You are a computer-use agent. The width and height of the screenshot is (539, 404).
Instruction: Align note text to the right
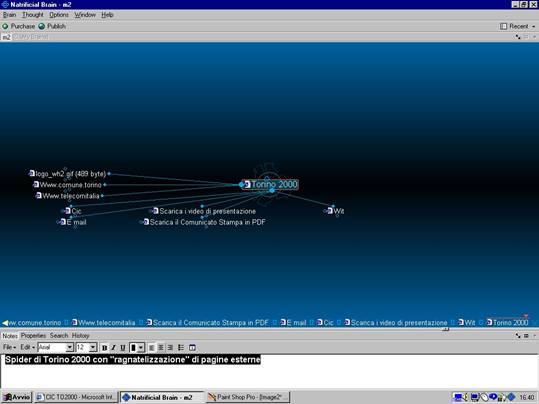click(x=170, y=348)
